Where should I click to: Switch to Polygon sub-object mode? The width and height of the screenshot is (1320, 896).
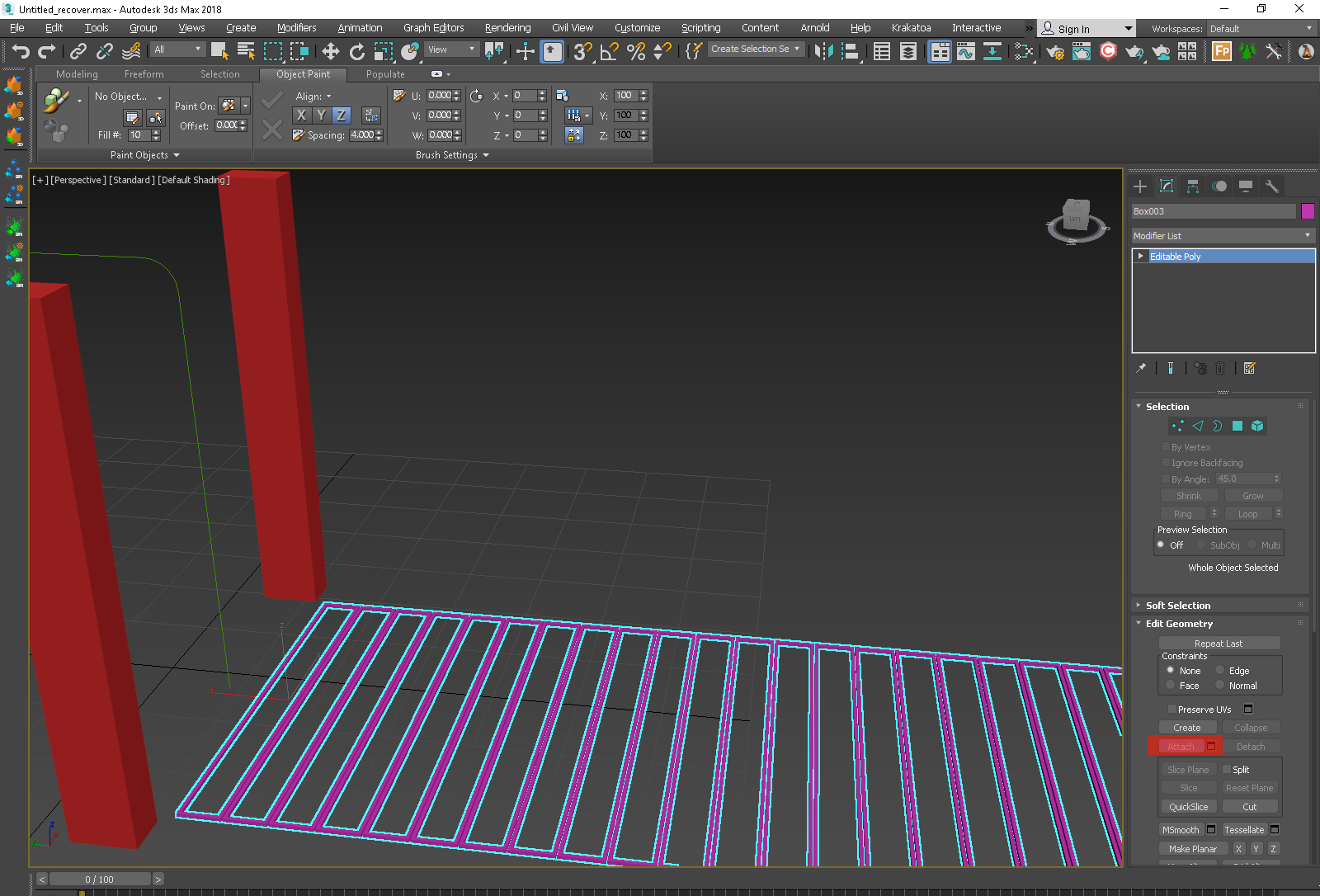(x=1237, y=426)
